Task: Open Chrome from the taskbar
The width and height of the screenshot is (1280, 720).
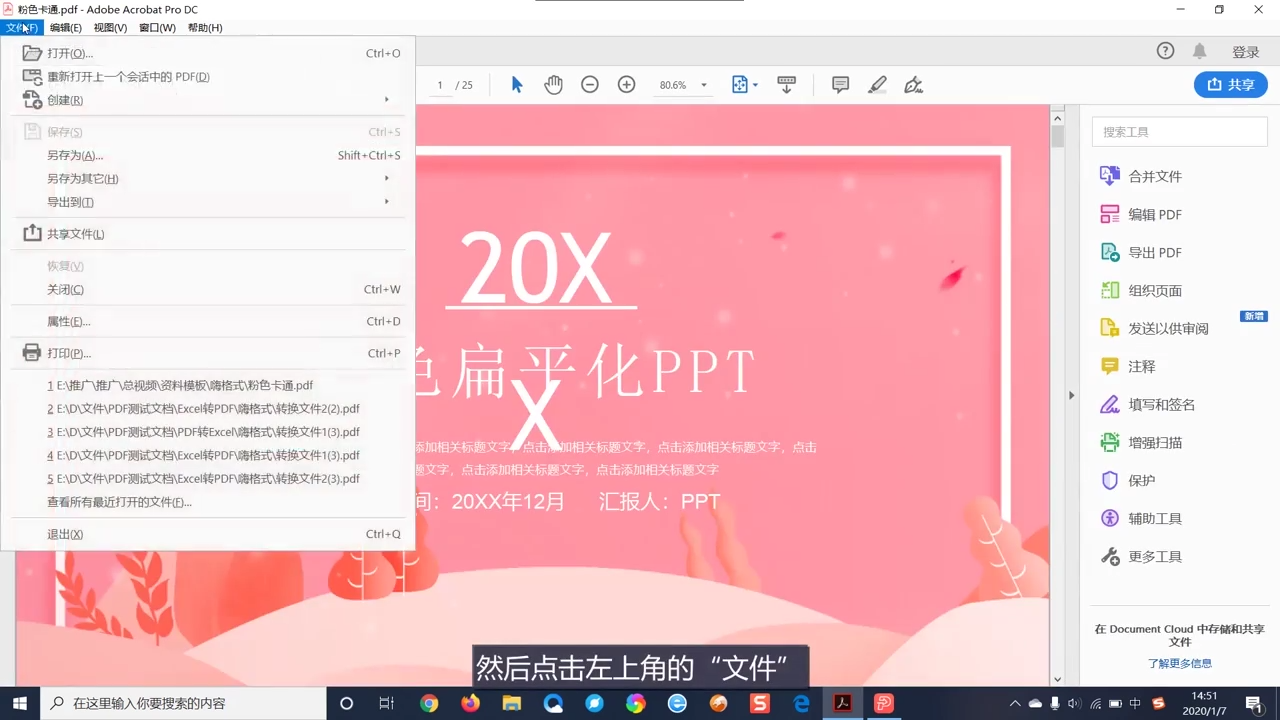Action: (429, 703)
